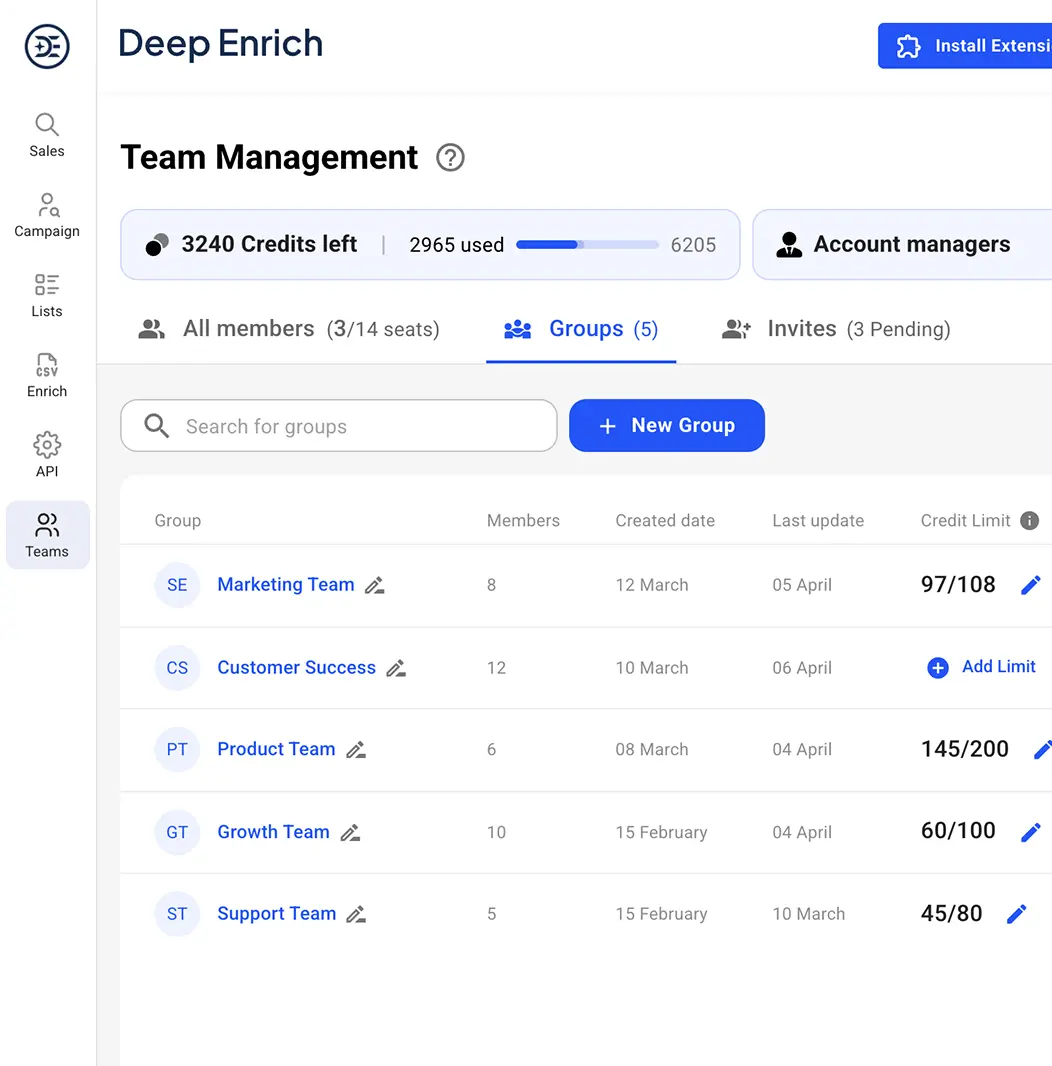
Task: Open the Sales search section
Action: tap(47, 135)
